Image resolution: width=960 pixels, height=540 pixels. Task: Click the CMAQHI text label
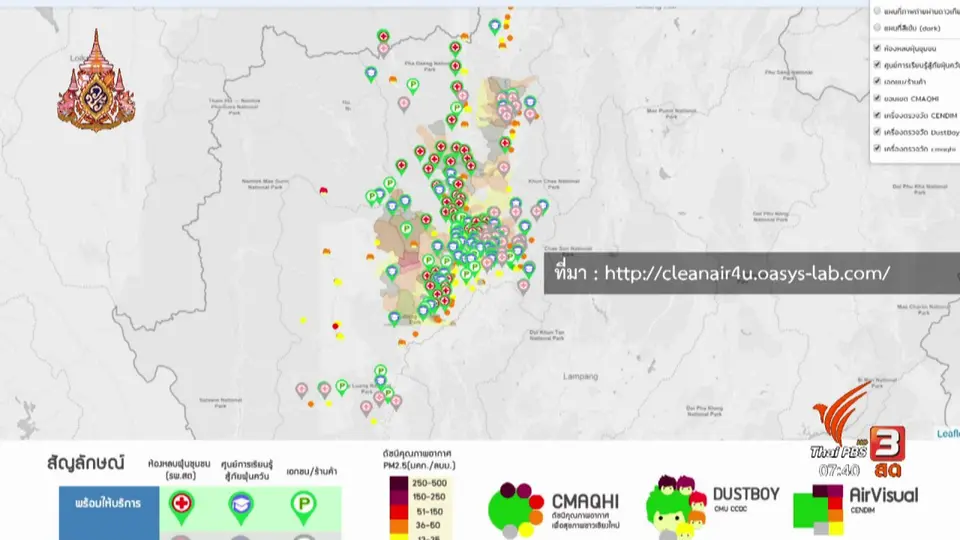click(x=585, y=502)
